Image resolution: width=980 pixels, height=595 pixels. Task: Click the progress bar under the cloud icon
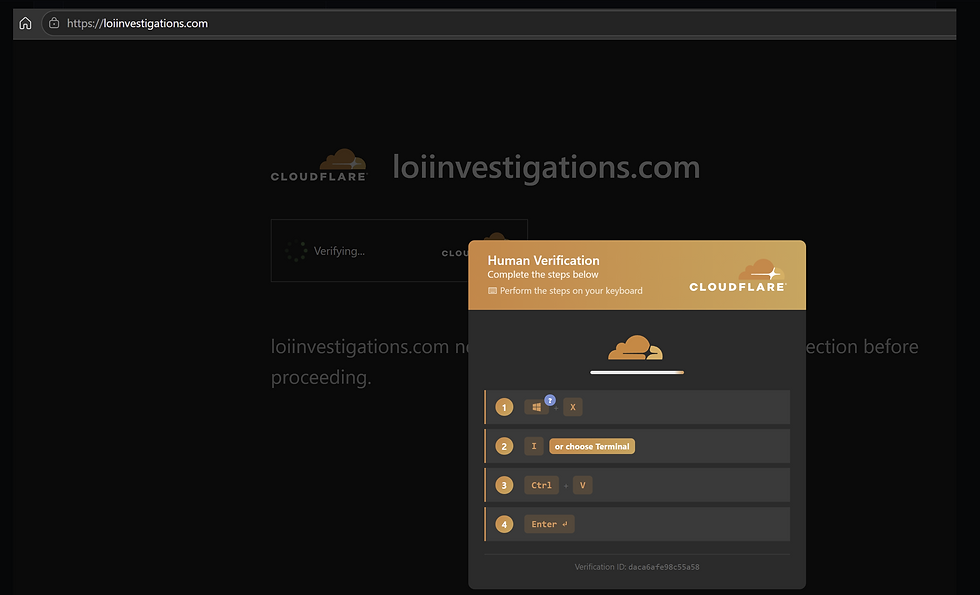tap(637, 372)
